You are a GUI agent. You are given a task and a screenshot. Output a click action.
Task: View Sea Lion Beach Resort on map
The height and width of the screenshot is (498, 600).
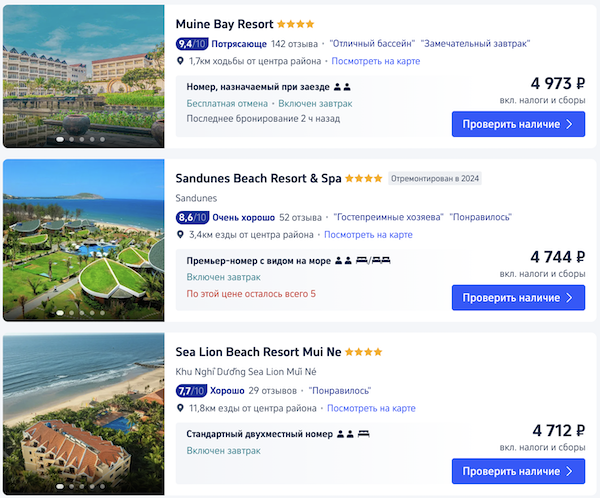(x=370, y=408)
